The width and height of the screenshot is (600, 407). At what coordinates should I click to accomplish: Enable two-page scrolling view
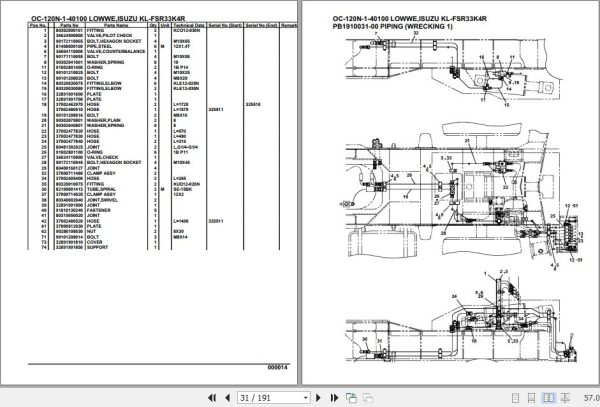[565, 398]
